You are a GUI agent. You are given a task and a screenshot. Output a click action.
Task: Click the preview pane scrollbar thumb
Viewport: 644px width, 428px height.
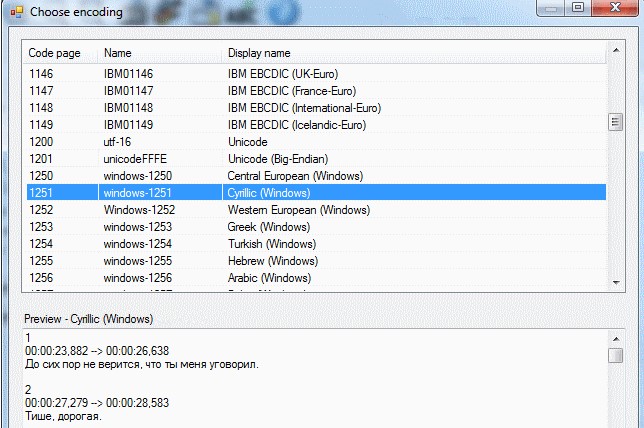click(x=616, y=355)
